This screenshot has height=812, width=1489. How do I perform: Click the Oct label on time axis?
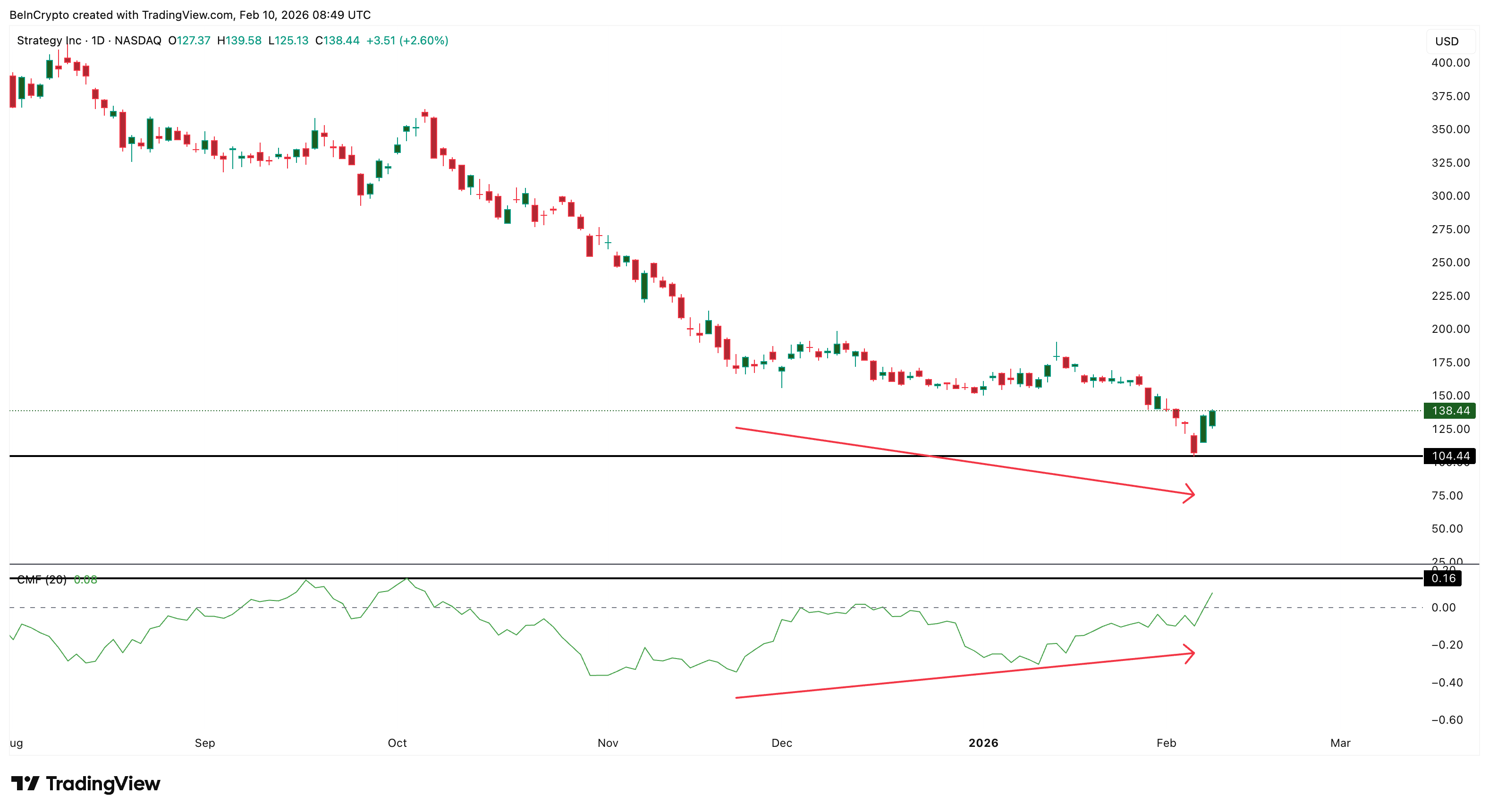point(397,743)
